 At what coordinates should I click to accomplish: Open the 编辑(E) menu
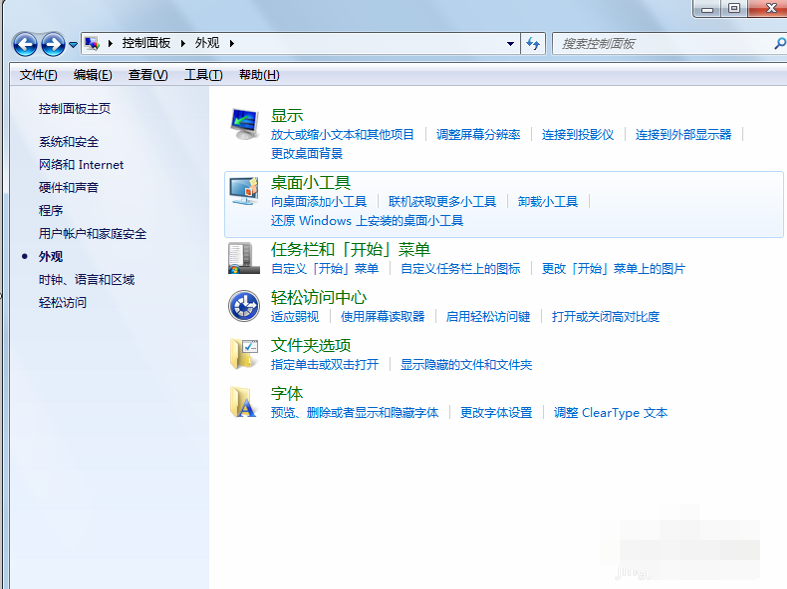[x=93, y=75]
